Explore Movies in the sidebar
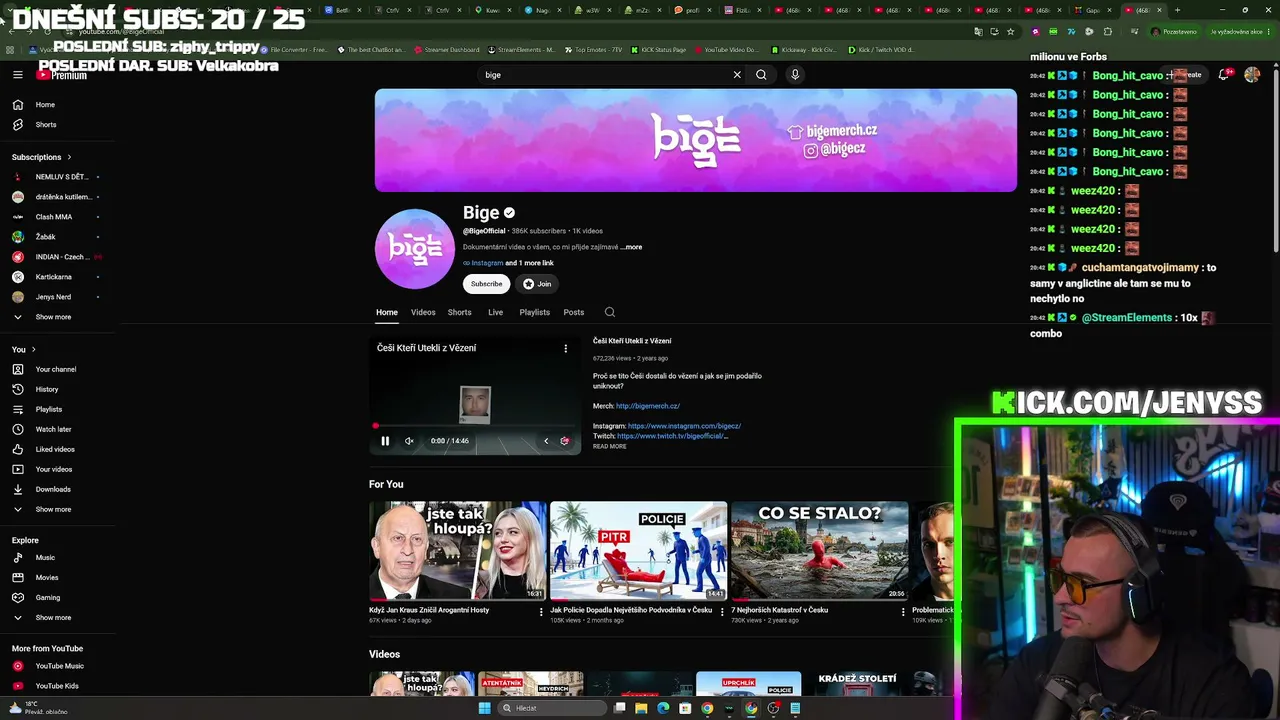Viewport: 1280px width, 720px height. [x=47, y=577]
